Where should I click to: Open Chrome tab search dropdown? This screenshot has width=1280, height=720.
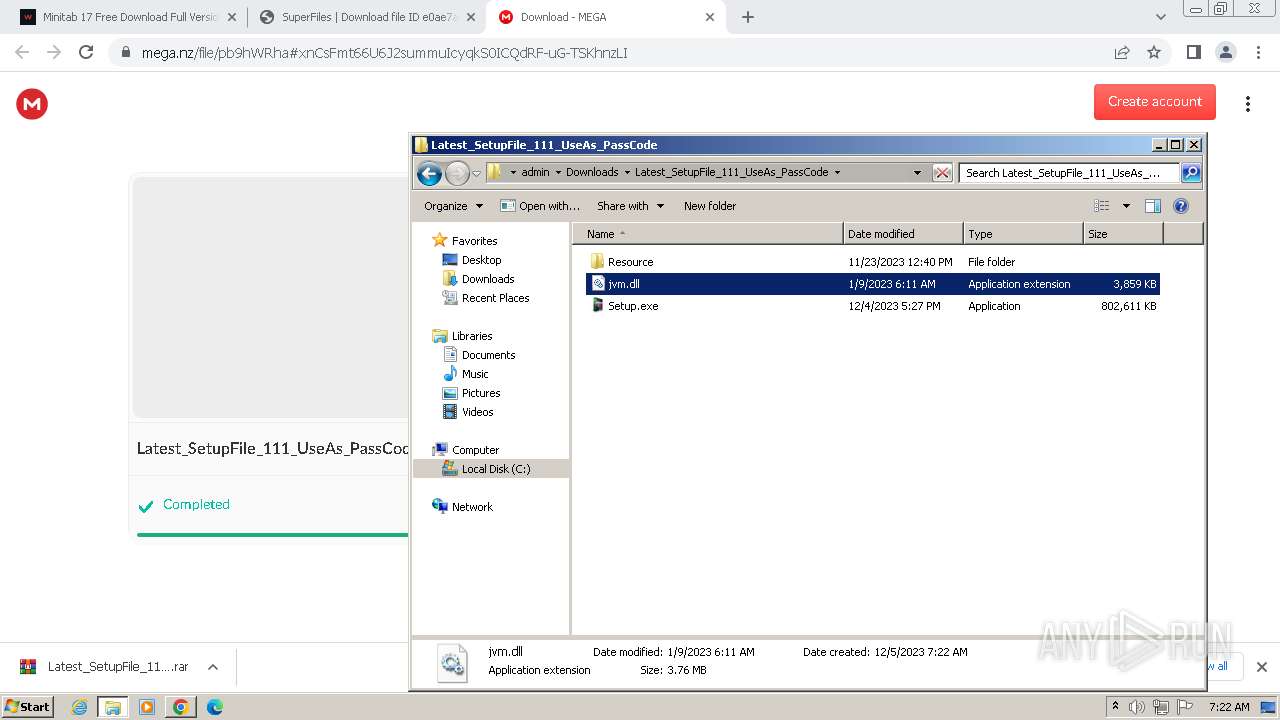(x=1160, y=17)
